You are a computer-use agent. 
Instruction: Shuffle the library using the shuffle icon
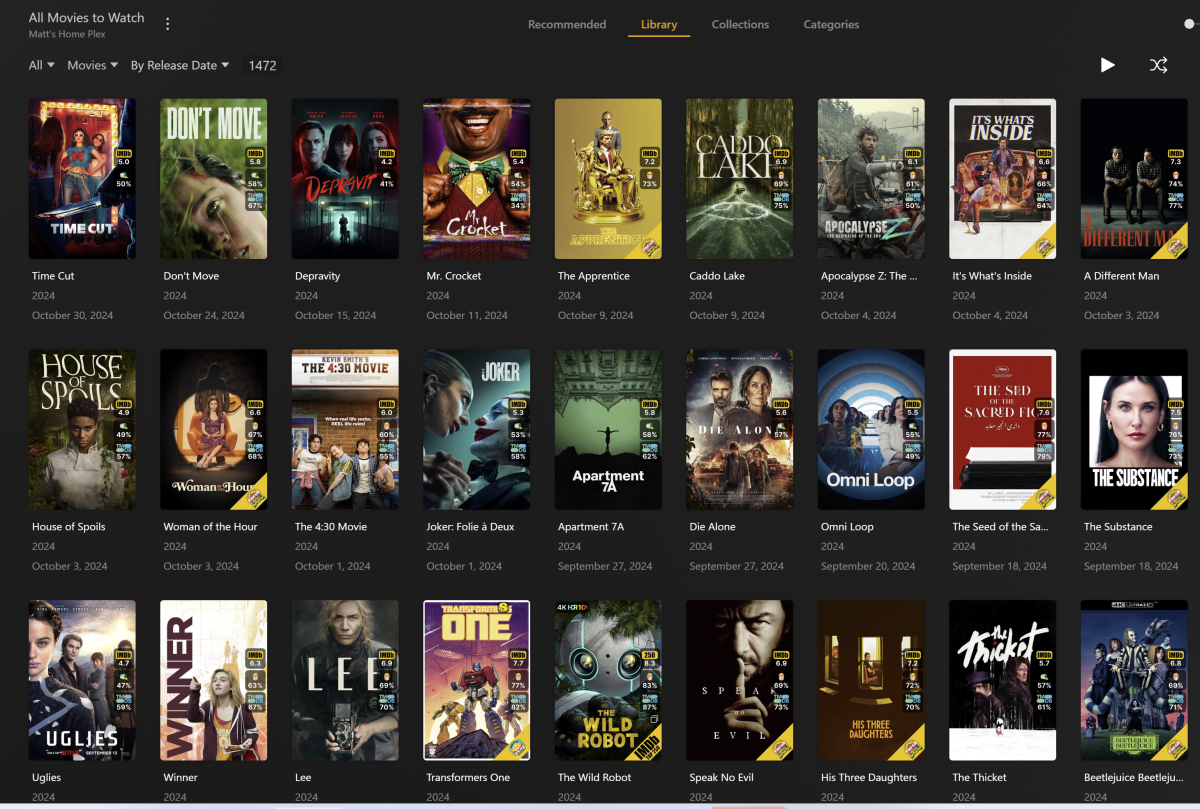(x=1158, y=64)
